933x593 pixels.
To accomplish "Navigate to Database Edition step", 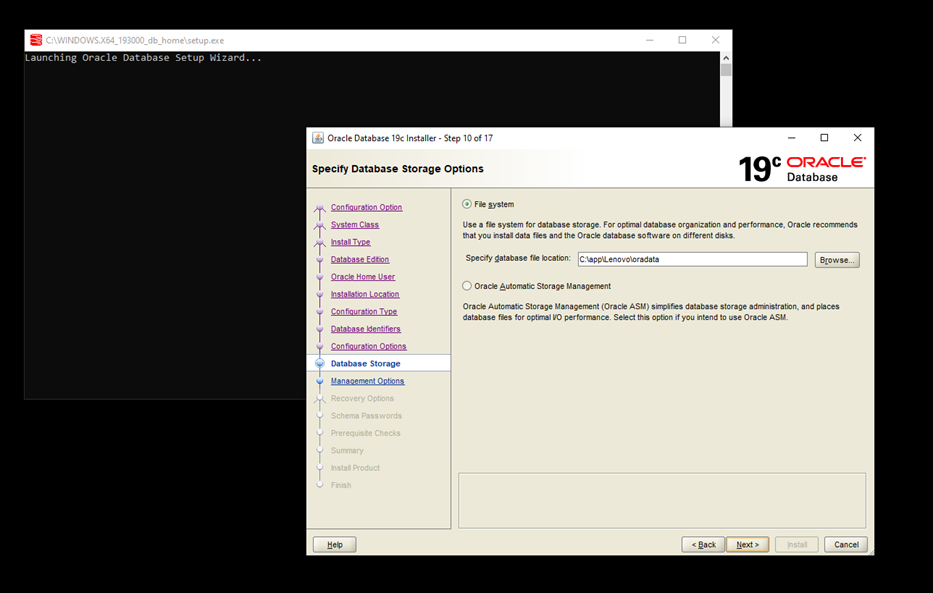I will pos(360,259).
